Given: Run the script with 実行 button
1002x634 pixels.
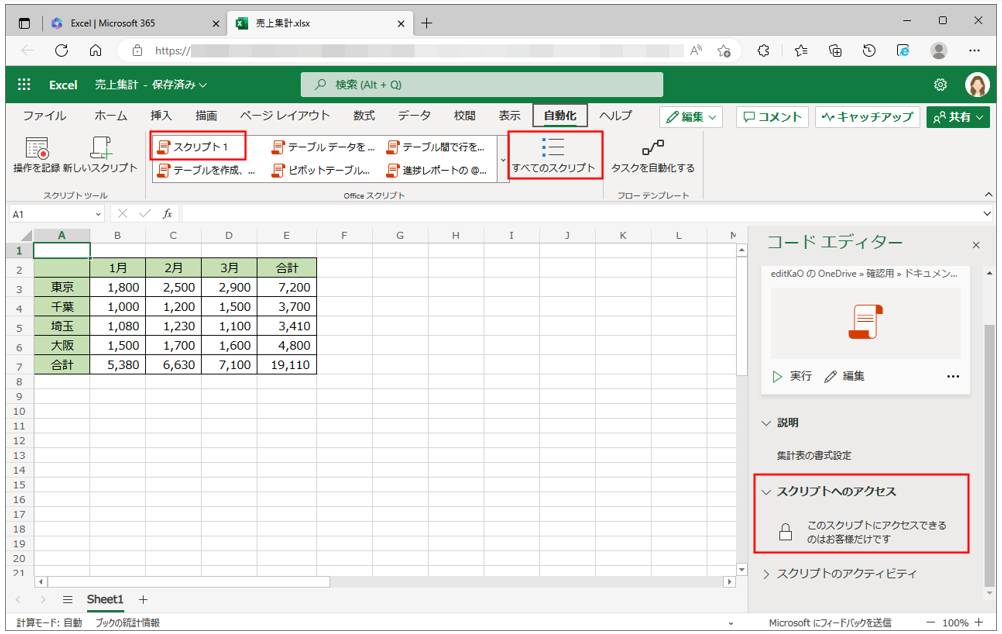Looking at the screenshot, I should pos(792,376).
